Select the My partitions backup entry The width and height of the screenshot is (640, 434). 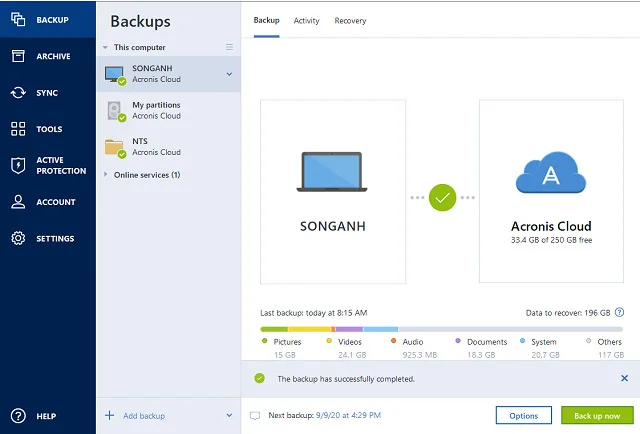click(169, 111)
